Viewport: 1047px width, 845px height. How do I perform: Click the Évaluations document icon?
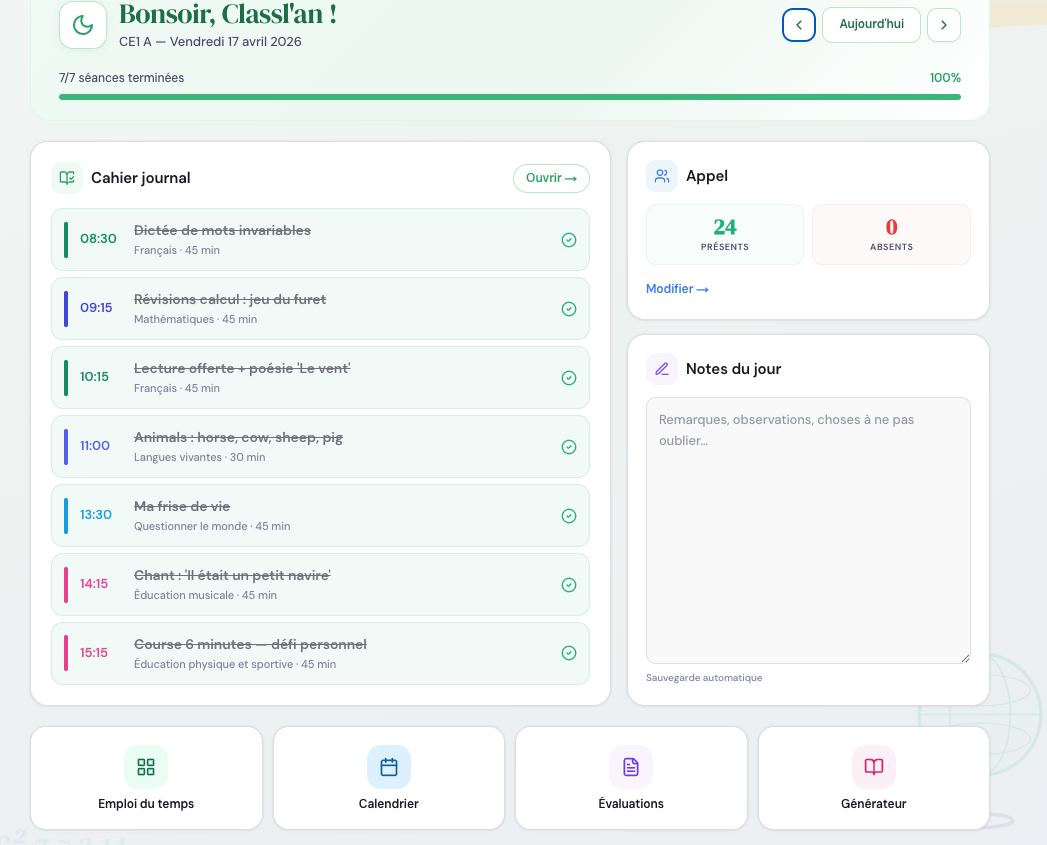631,767
